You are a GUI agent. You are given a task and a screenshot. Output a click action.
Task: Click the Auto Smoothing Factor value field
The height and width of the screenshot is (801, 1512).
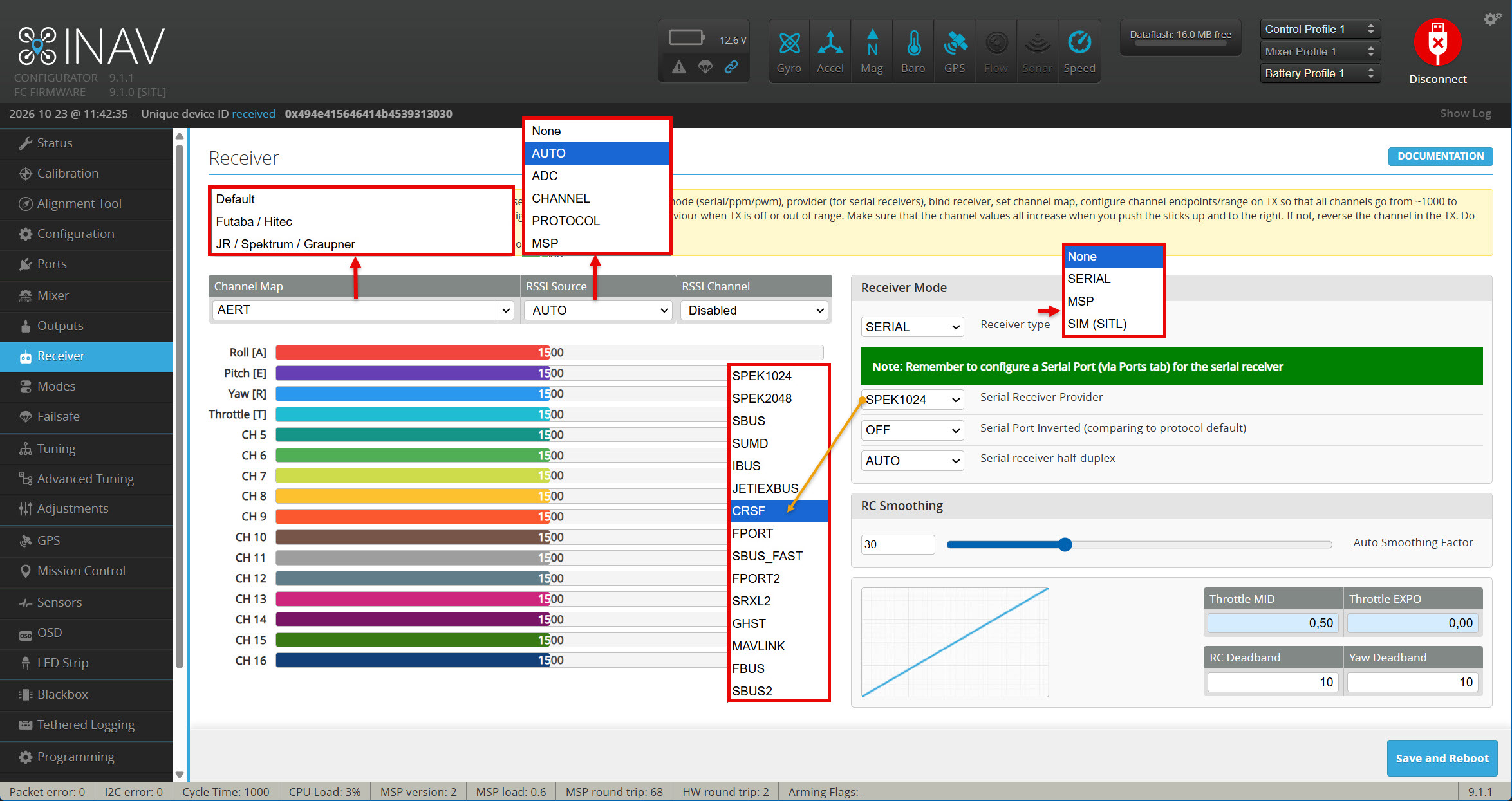click(x=898, y=544)
